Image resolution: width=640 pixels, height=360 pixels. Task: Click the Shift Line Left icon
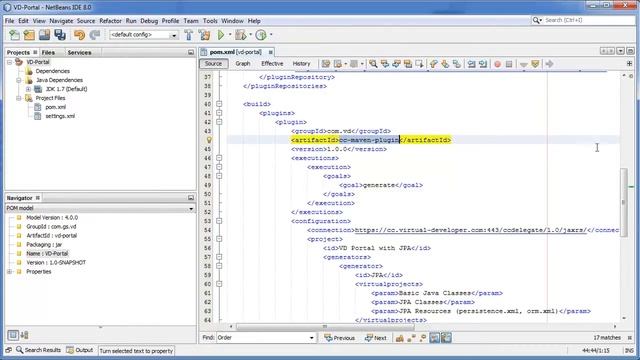[471, 64]
